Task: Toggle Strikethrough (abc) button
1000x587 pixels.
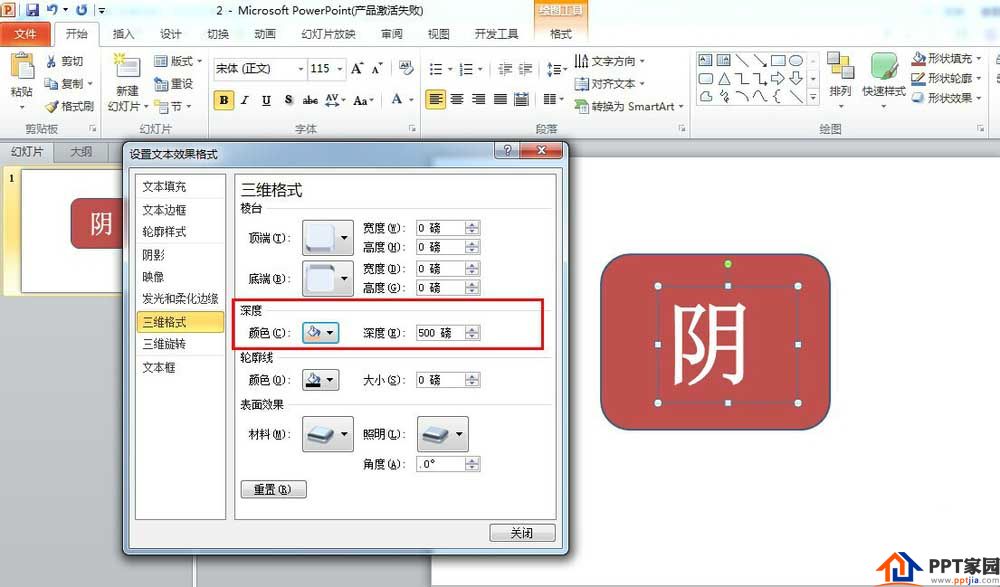Action: click(310, 100)
